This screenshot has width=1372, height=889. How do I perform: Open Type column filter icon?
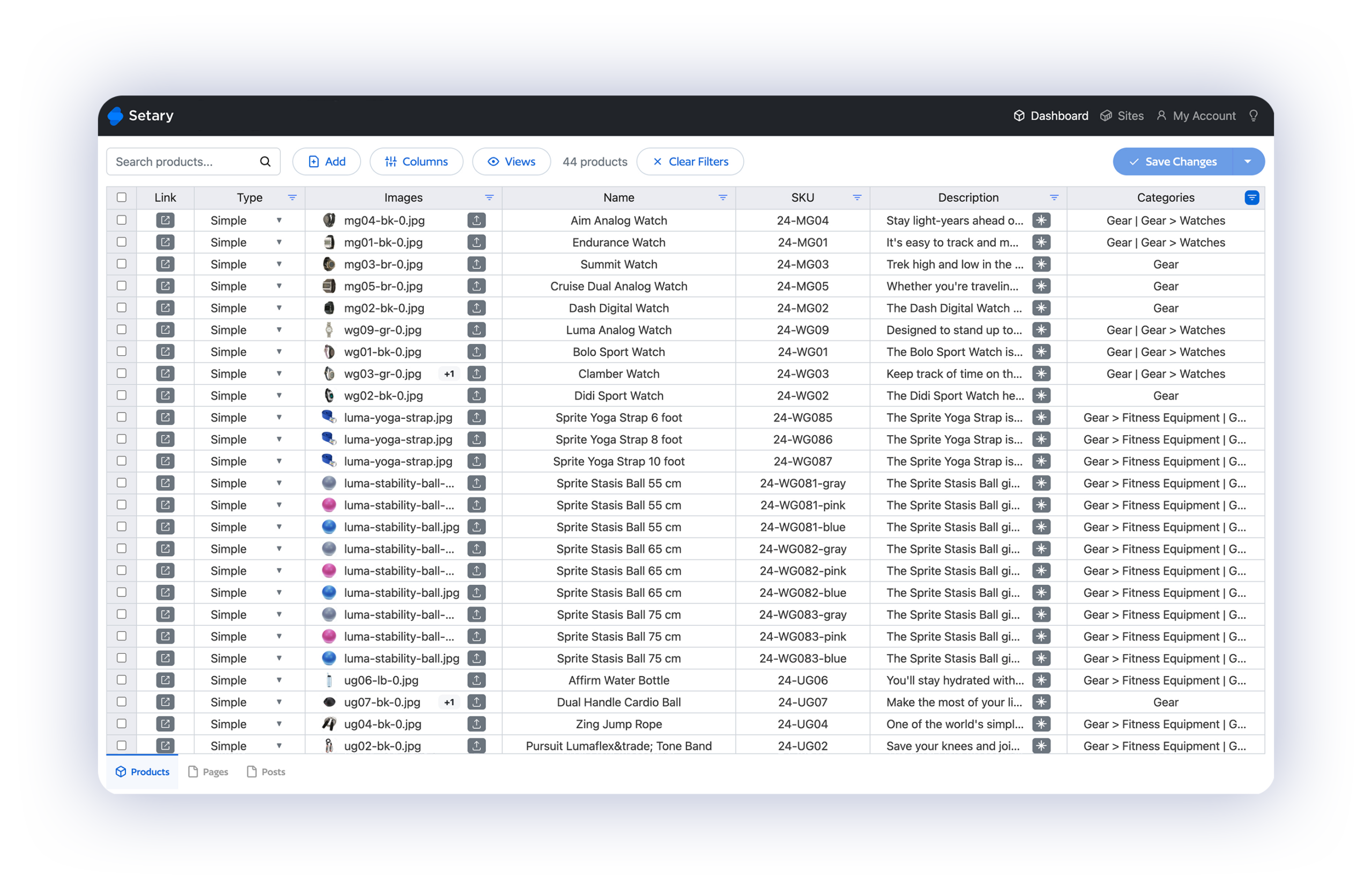[292, 198]
